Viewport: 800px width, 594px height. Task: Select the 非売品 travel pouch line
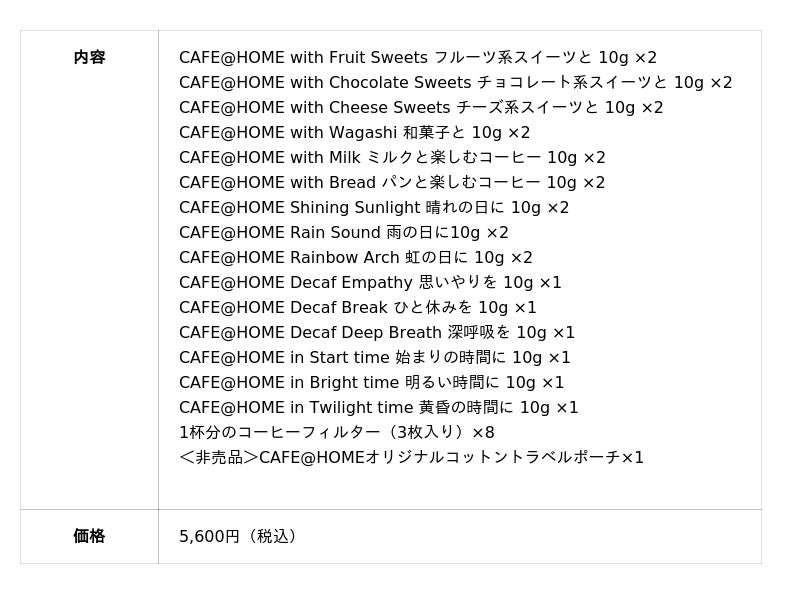point(411,458)
